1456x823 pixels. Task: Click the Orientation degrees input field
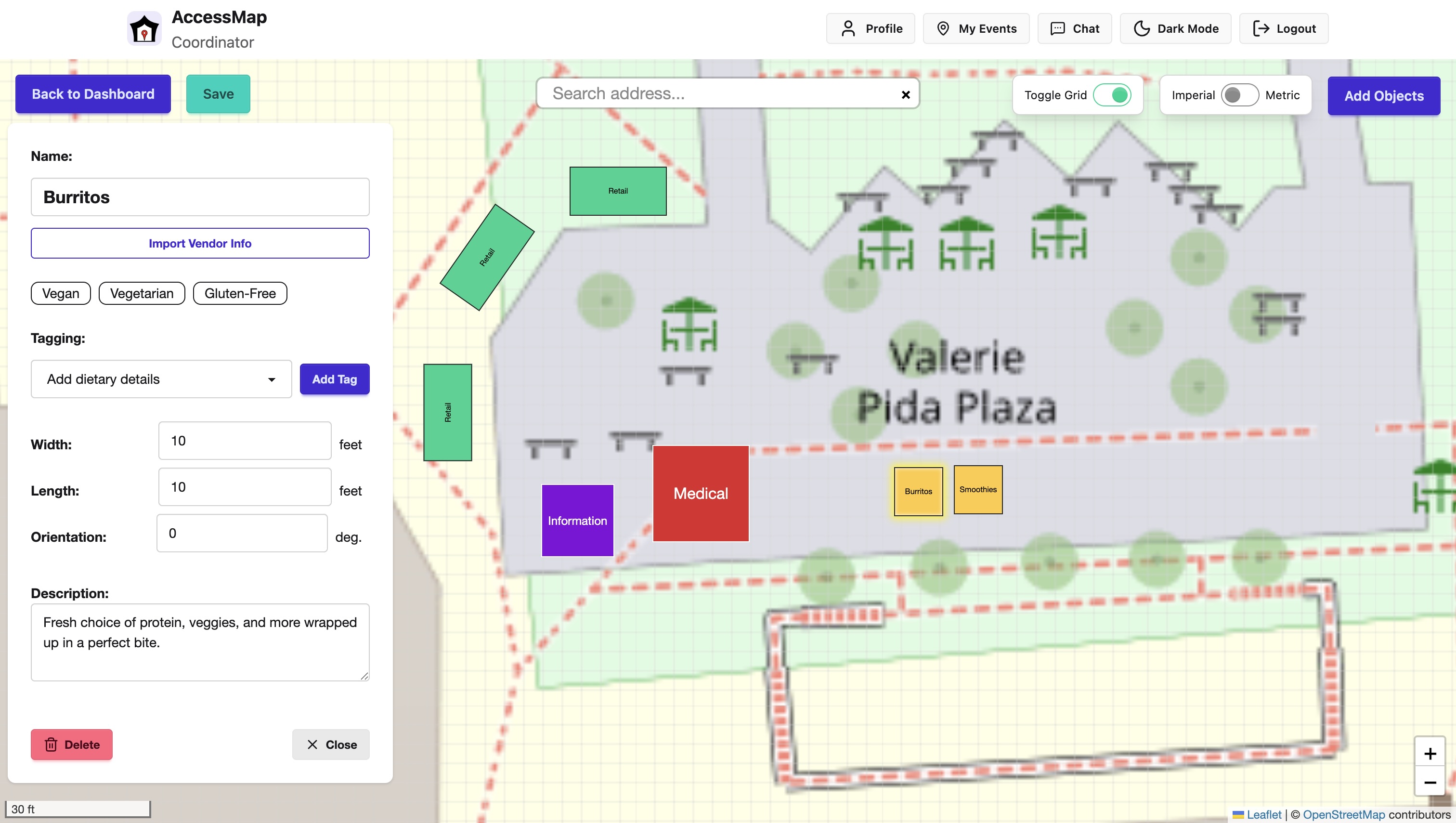[x=242, y=533]
